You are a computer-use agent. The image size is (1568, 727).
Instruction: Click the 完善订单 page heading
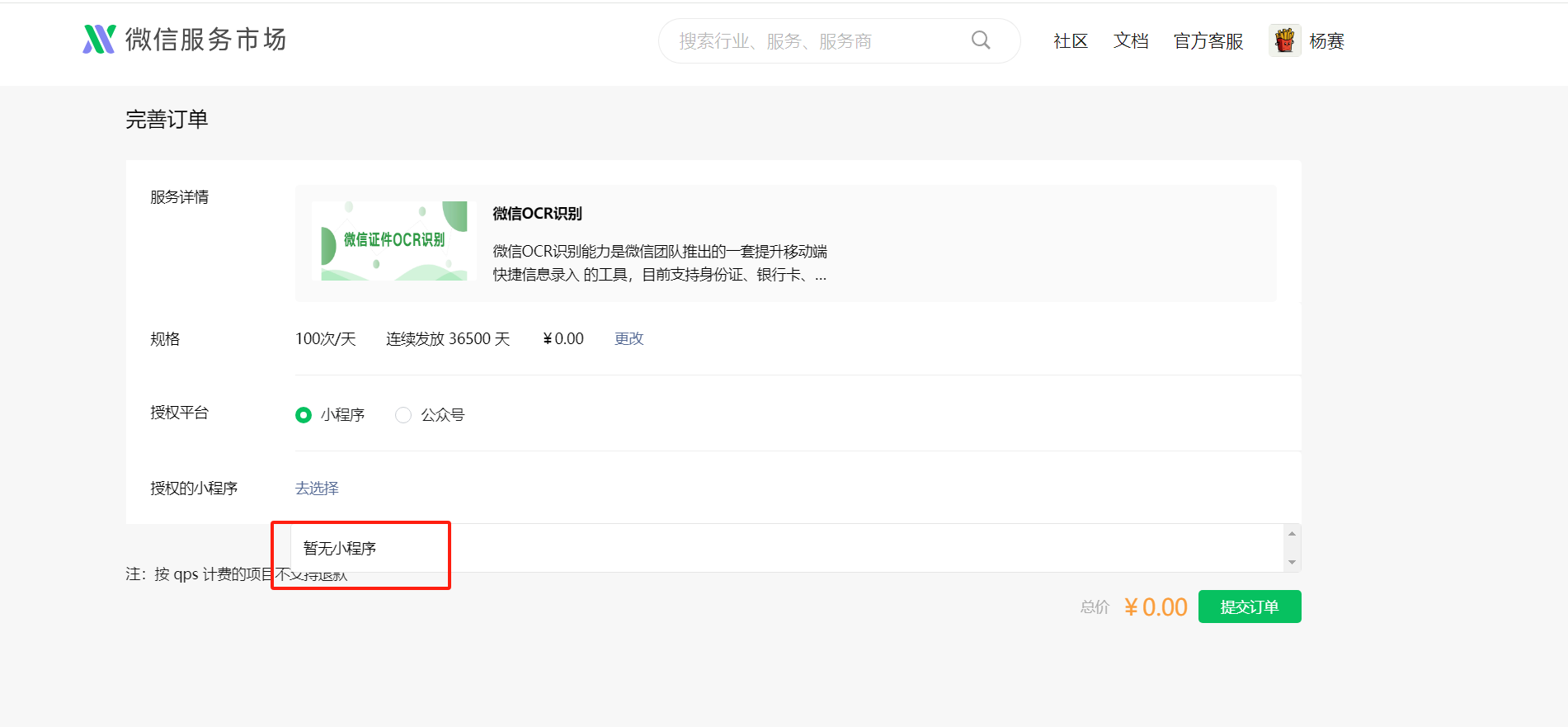[x=167, y=120]
